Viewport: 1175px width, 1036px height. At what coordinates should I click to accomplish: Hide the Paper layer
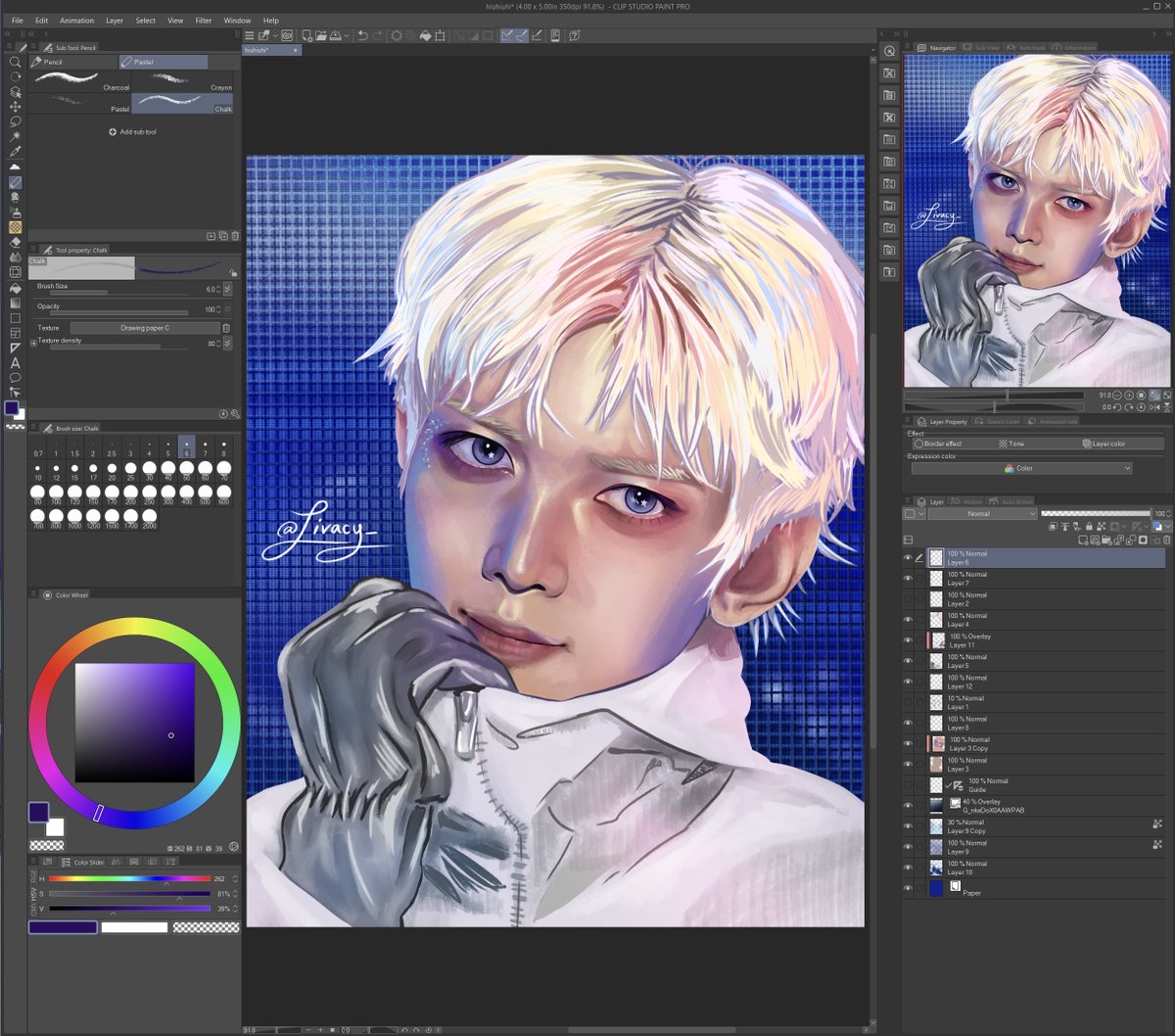coord(908,888)
